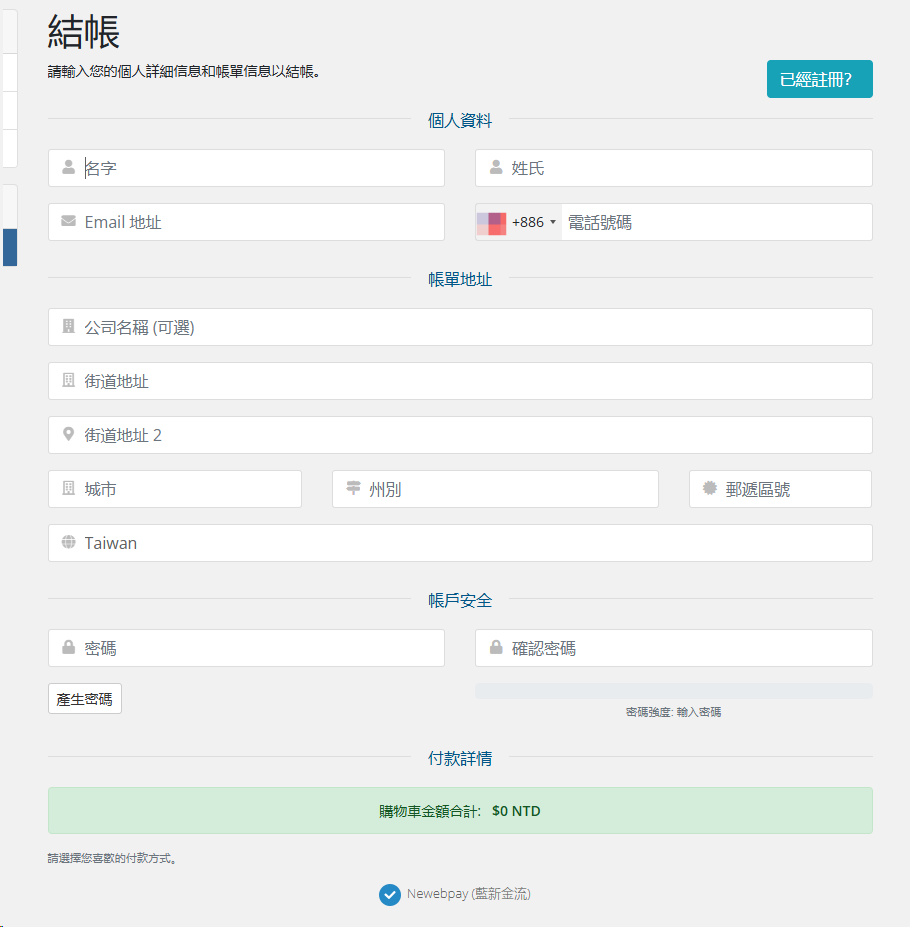The height and width of the screenshot is (927, 910).
Task: Click the signpost icon in state field
Action: 353,489
